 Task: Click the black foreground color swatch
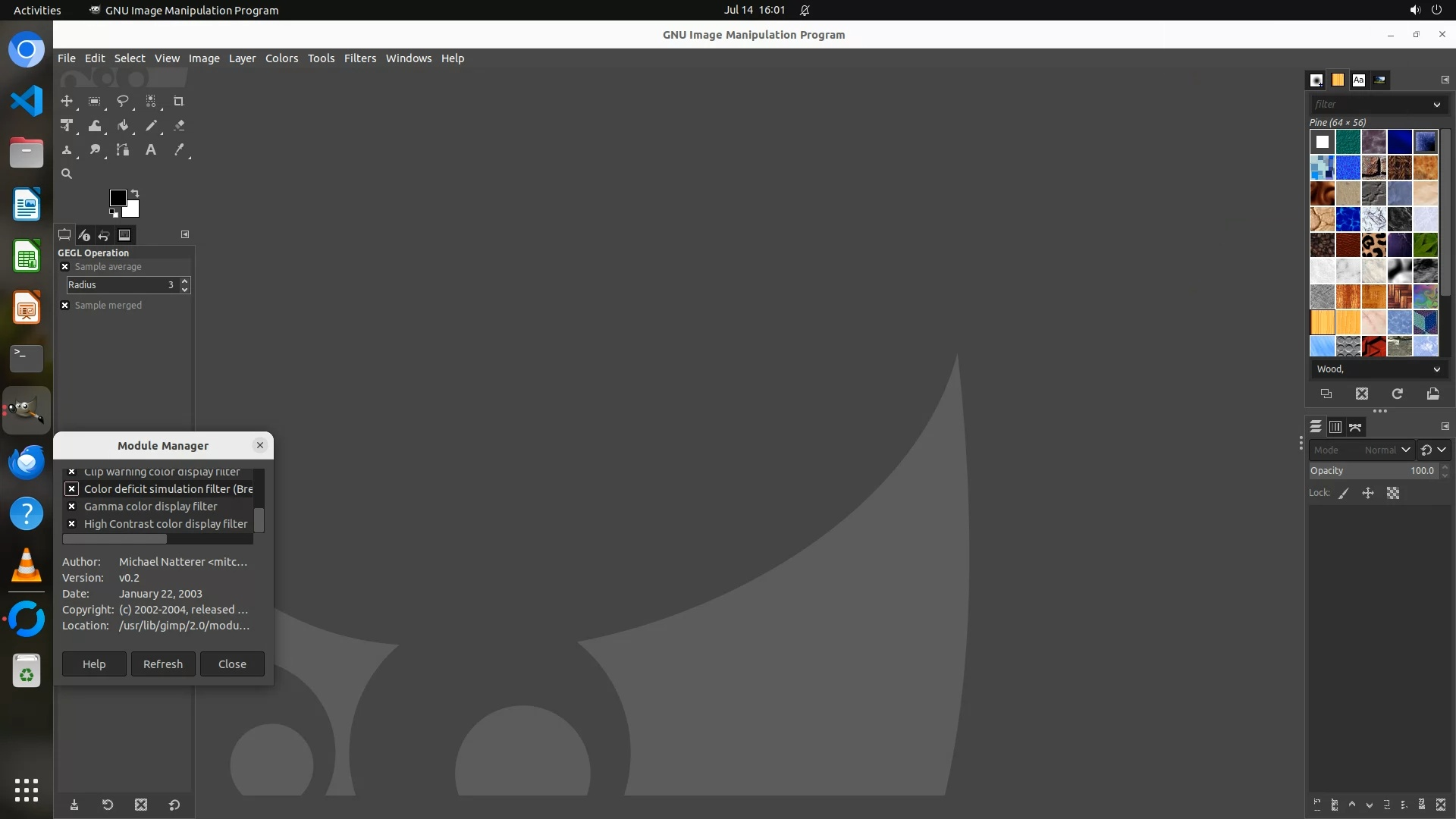point(118,198)
